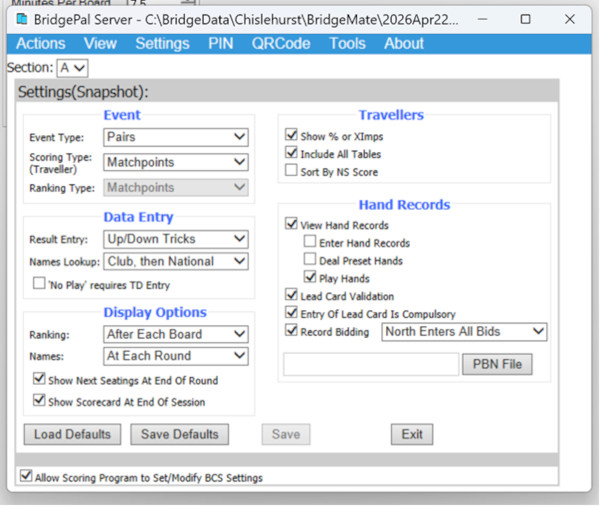The width and height of the screenshot is (600, 506).
Task: Check 'No Play' requires TD Entry
Action: [x=39, y=284]
